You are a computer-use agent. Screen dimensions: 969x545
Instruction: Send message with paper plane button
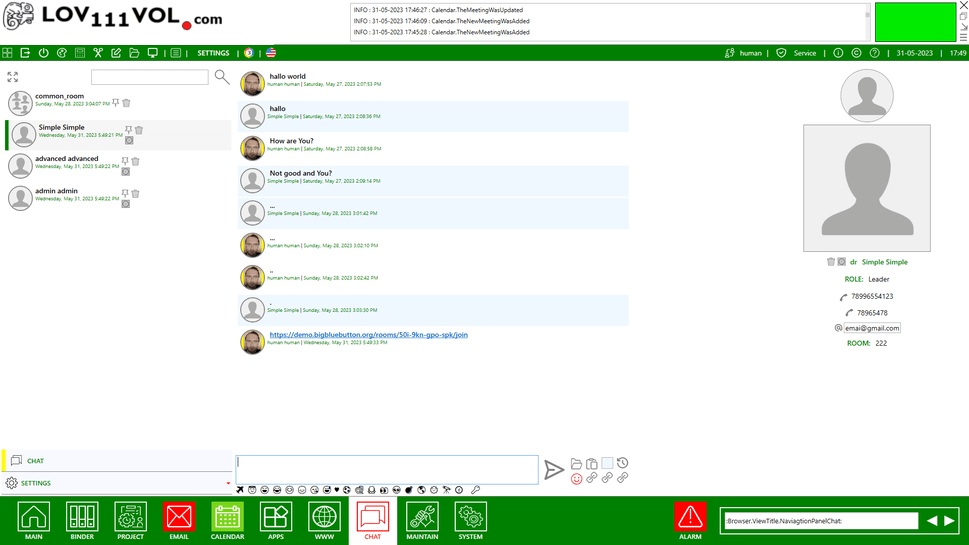click(554, 470)
